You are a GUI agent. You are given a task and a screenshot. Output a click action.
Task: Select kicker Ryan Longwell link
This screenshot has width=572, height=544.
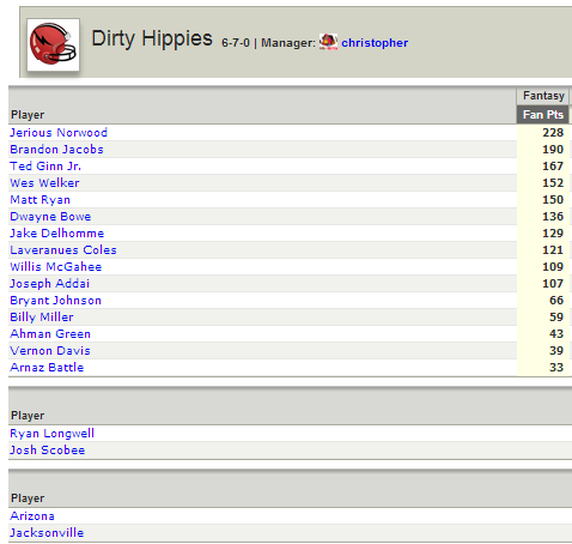coord(52,433)
